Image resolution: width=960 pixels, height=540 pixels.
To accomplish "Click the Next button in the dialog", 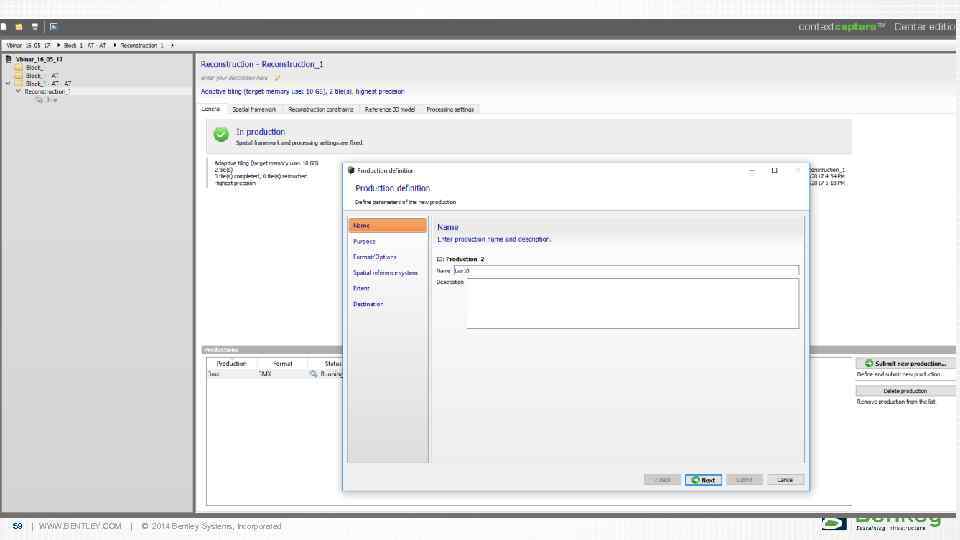I will click(x=703, y=480).
